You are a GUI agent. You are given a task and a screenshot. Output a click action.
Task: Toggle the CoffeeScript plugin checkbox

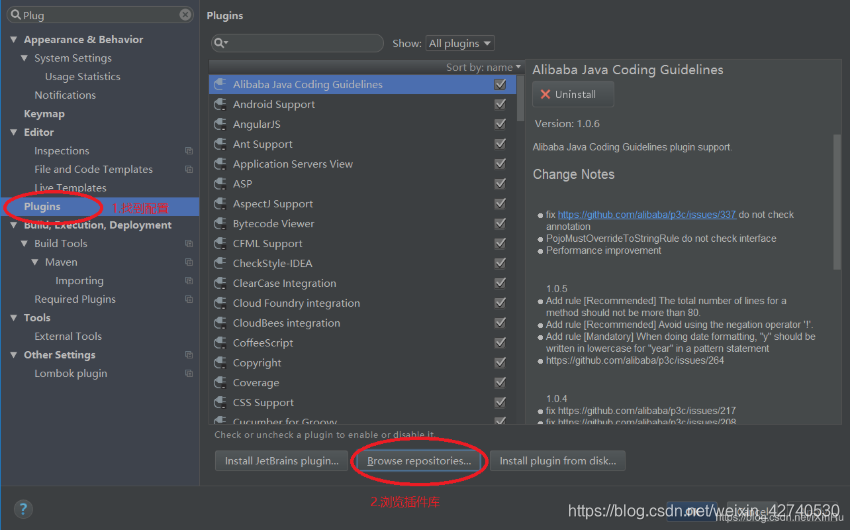click(x=500, y=342)
